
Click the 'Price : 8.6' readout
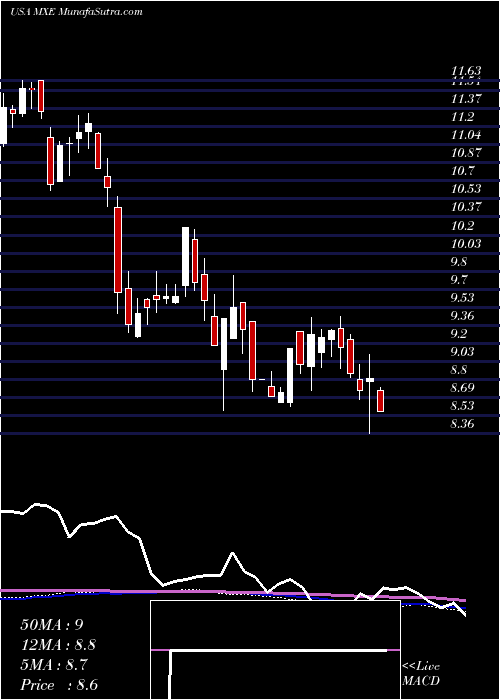tap(59, 685)
